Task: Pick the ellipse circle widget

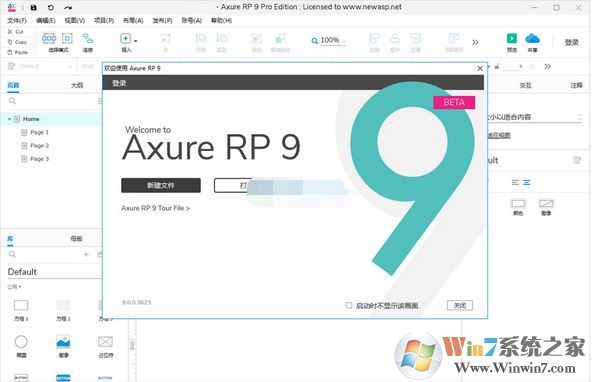Action: (x=21, y=346)
